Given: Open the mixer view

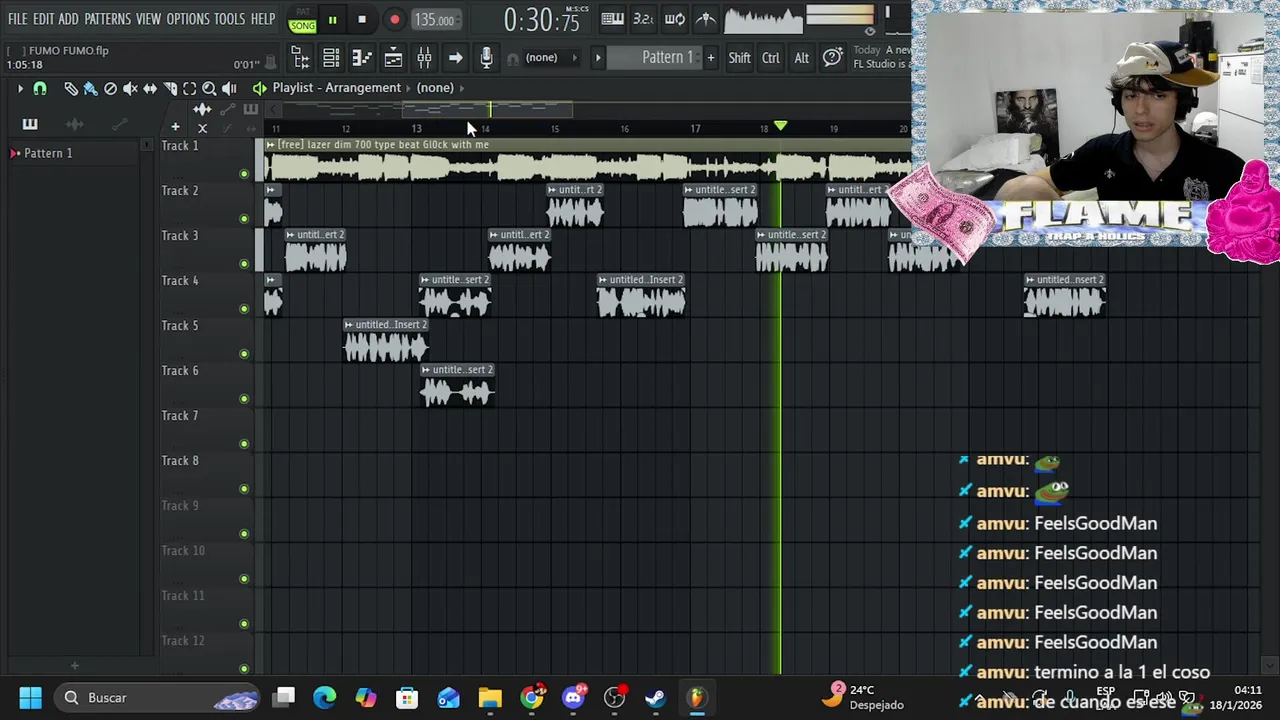Looking at the screenshot, I should click(x=424, y=58).
